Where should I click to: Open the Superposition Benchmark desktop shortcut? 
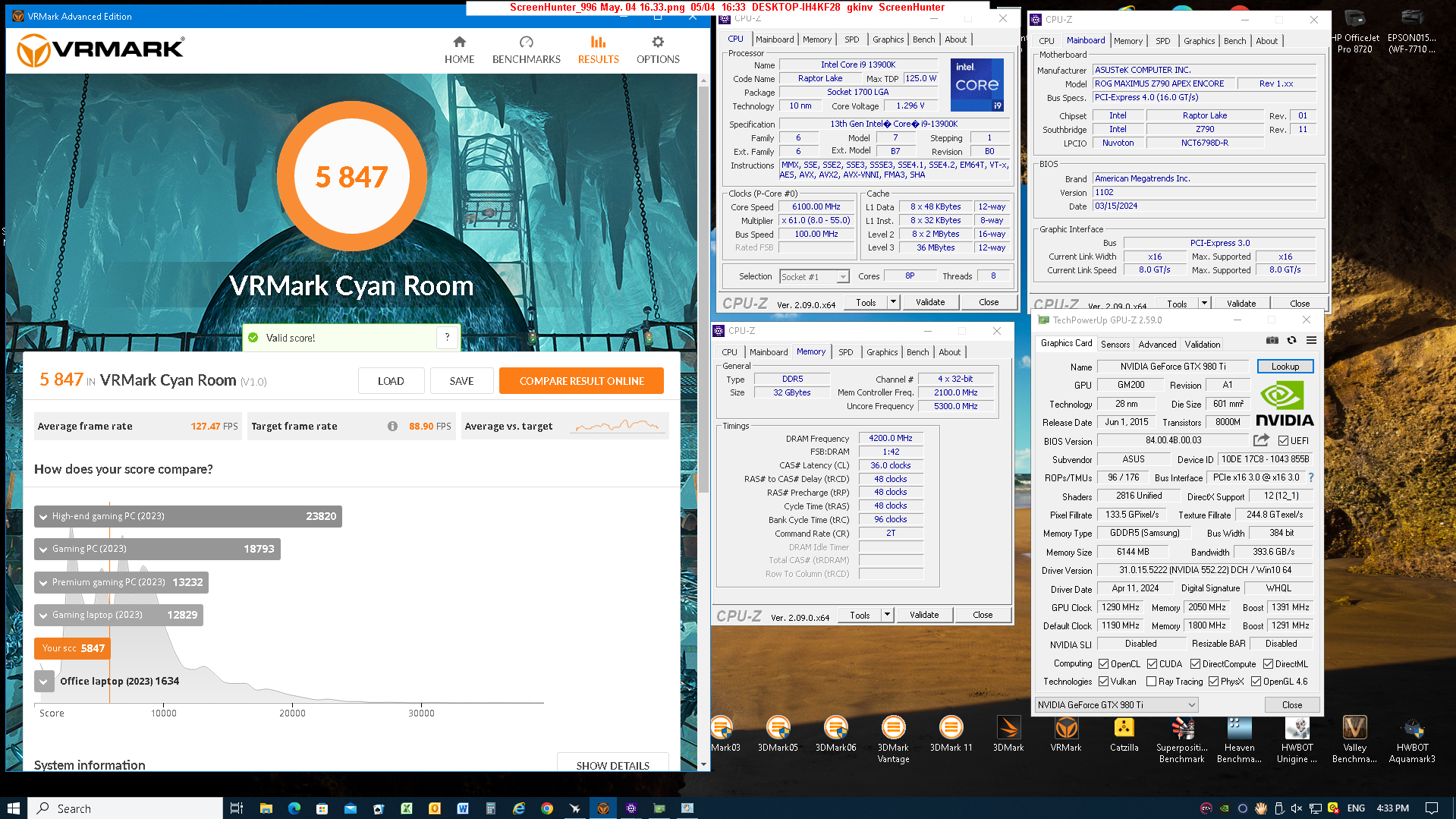(1181, 740)
